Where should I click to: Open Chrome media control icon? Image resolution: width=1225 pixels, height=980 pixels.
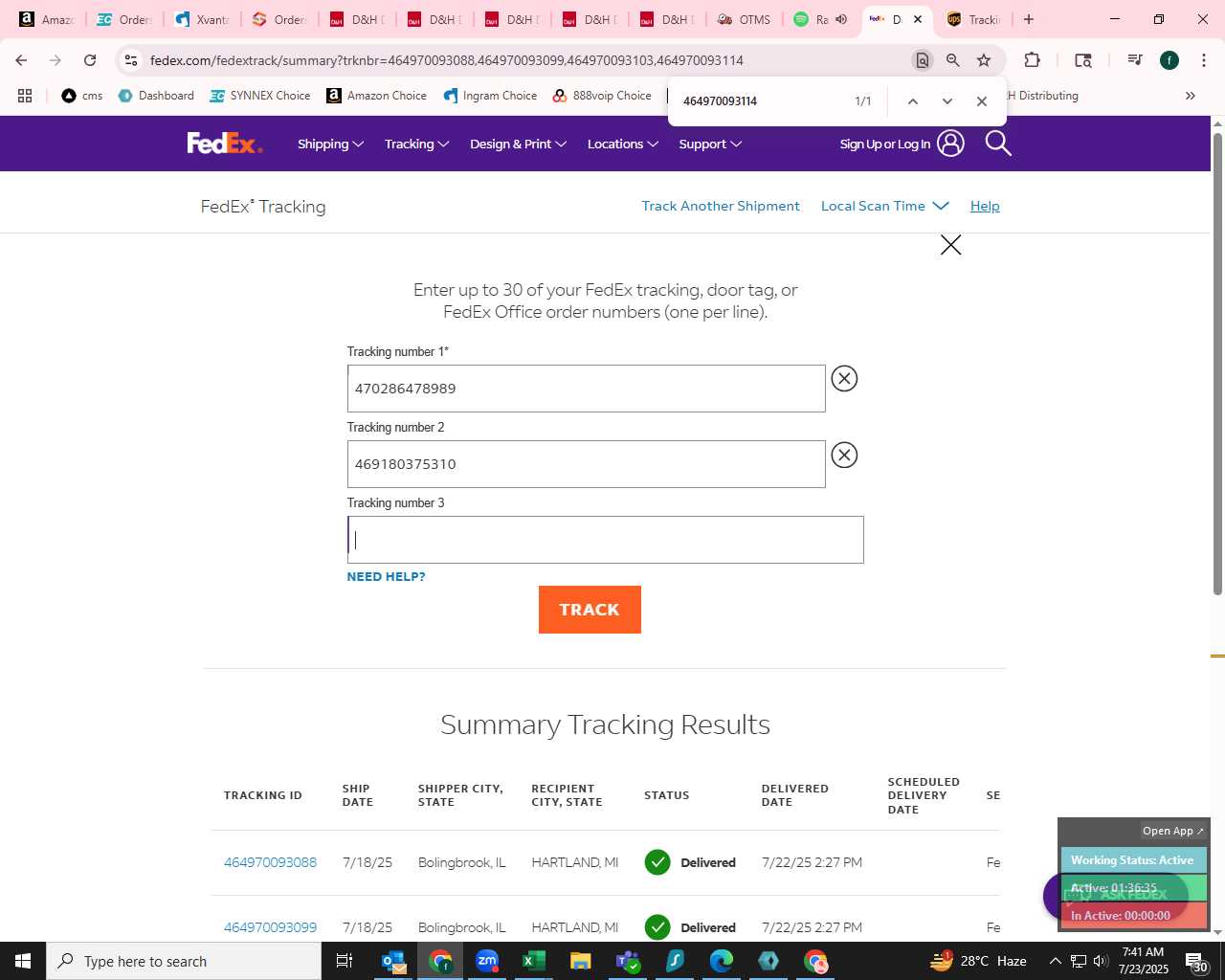(1135, 60)
